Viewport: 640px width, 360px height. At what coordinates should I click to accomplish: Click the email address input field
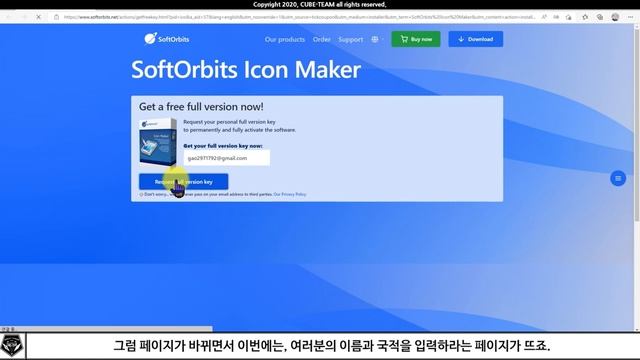tap(227, 158)
